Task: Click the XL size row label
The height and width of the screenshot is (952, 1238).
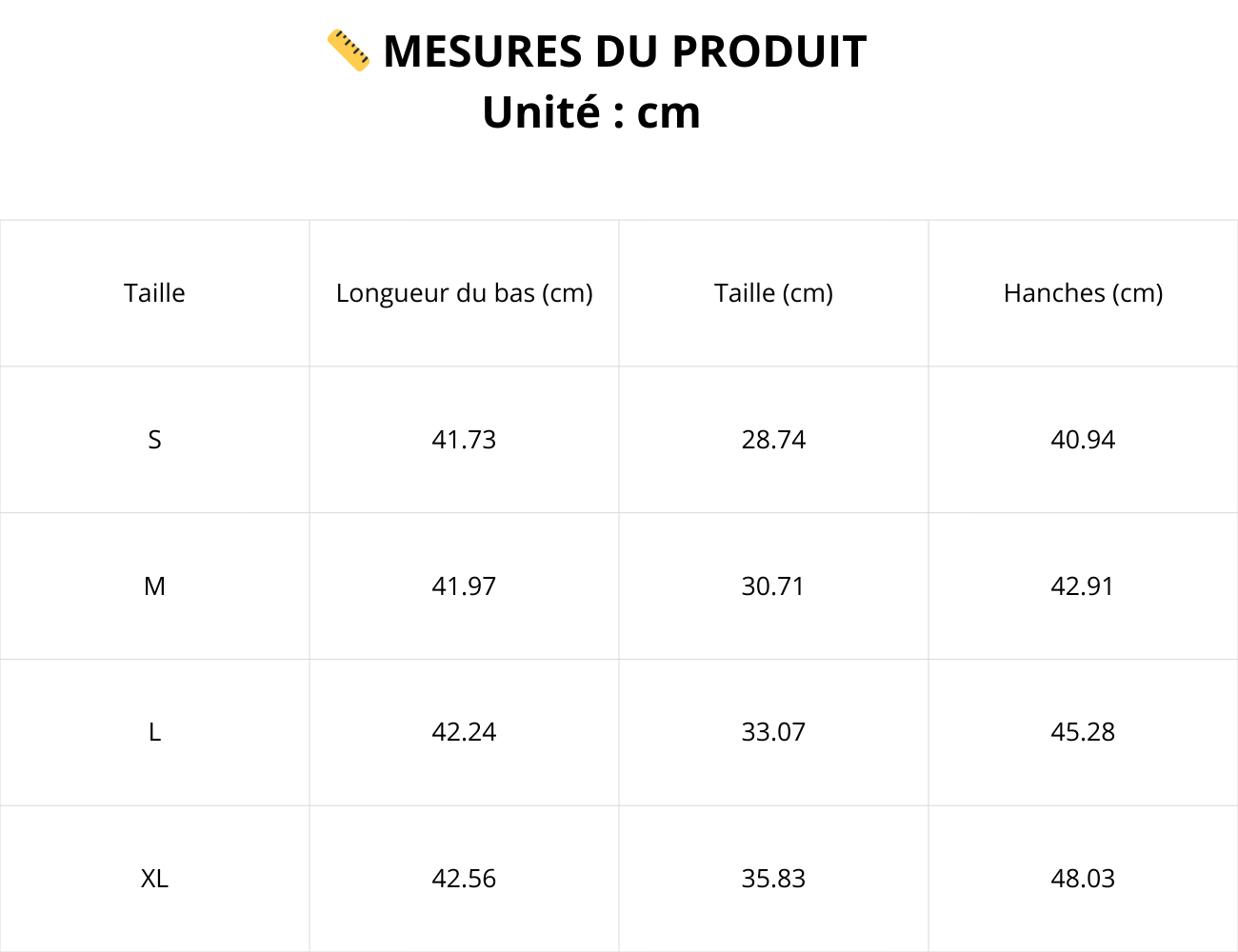Action: (154, 879)
